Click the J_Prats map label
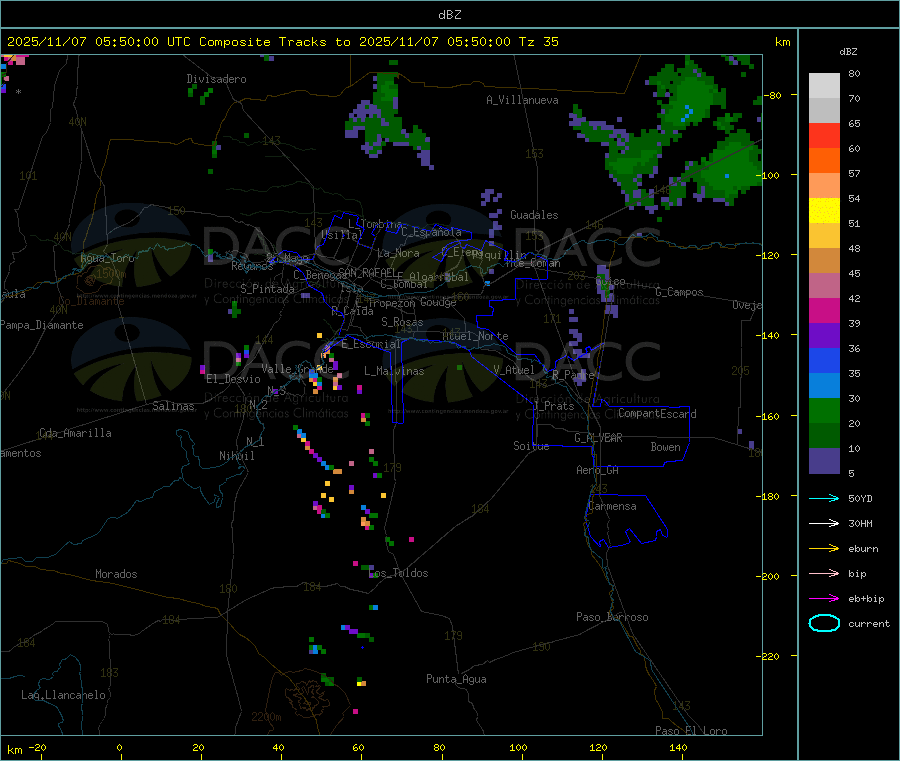This screenshot has width=900, height=761. 553,405
